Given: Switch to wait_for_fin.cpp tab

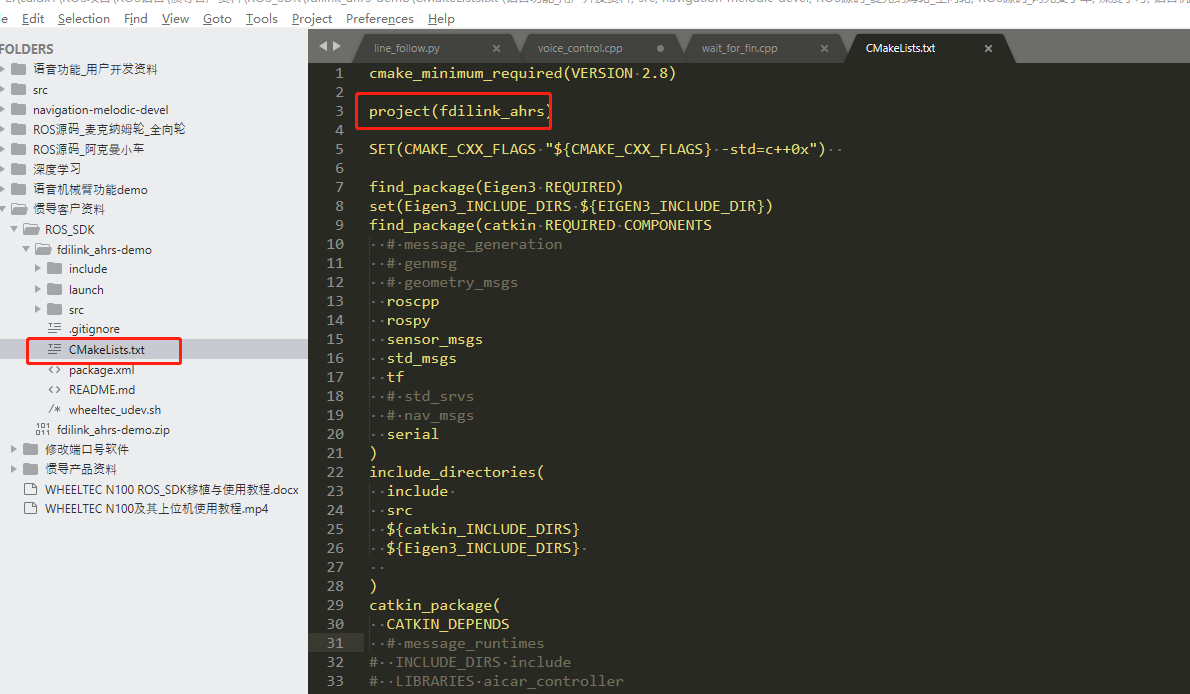Looking at the screenshot, I should tap(739, 48).
